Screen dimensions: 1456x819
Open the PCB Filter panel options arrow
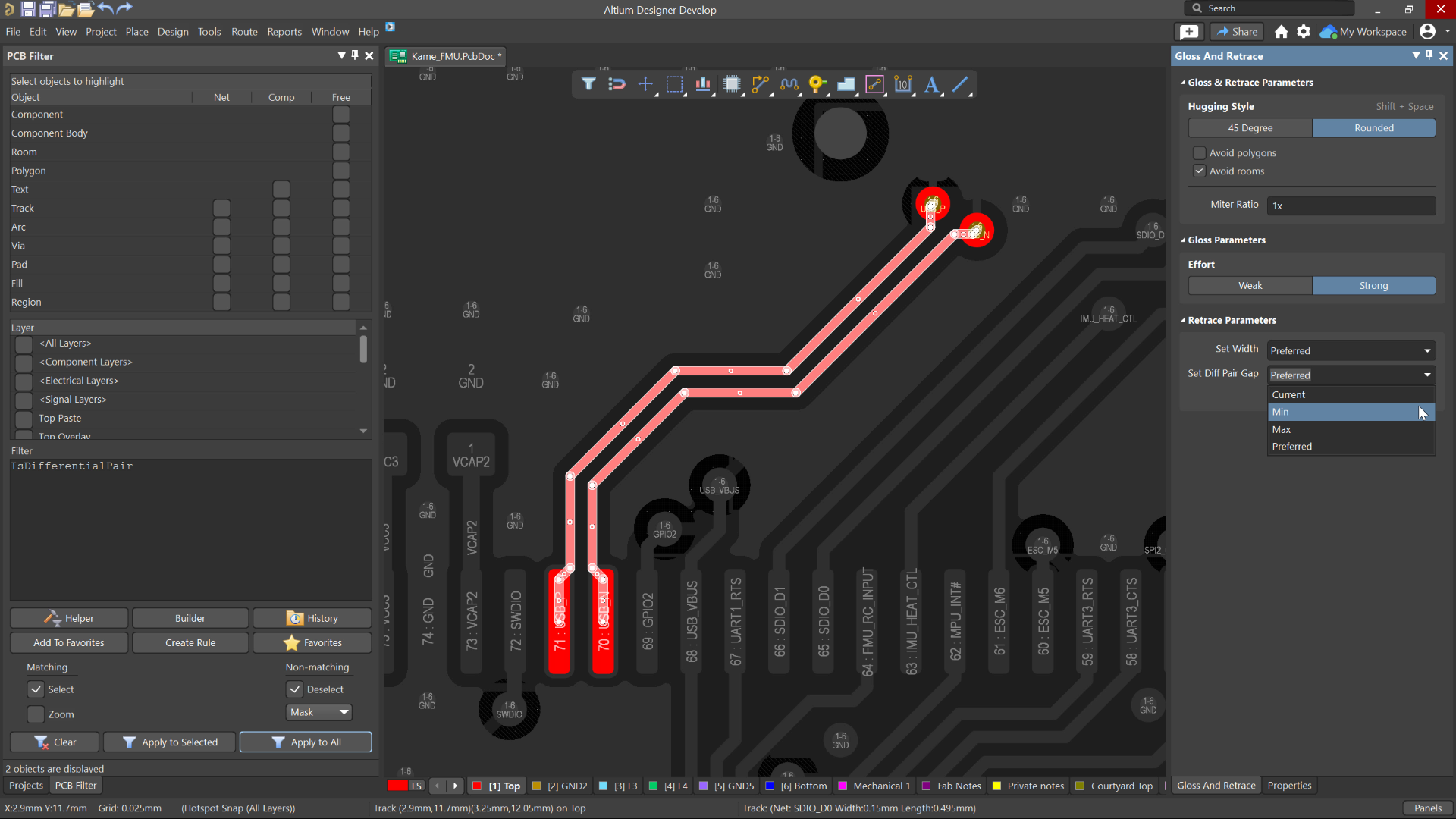click(x=341, y=55)
